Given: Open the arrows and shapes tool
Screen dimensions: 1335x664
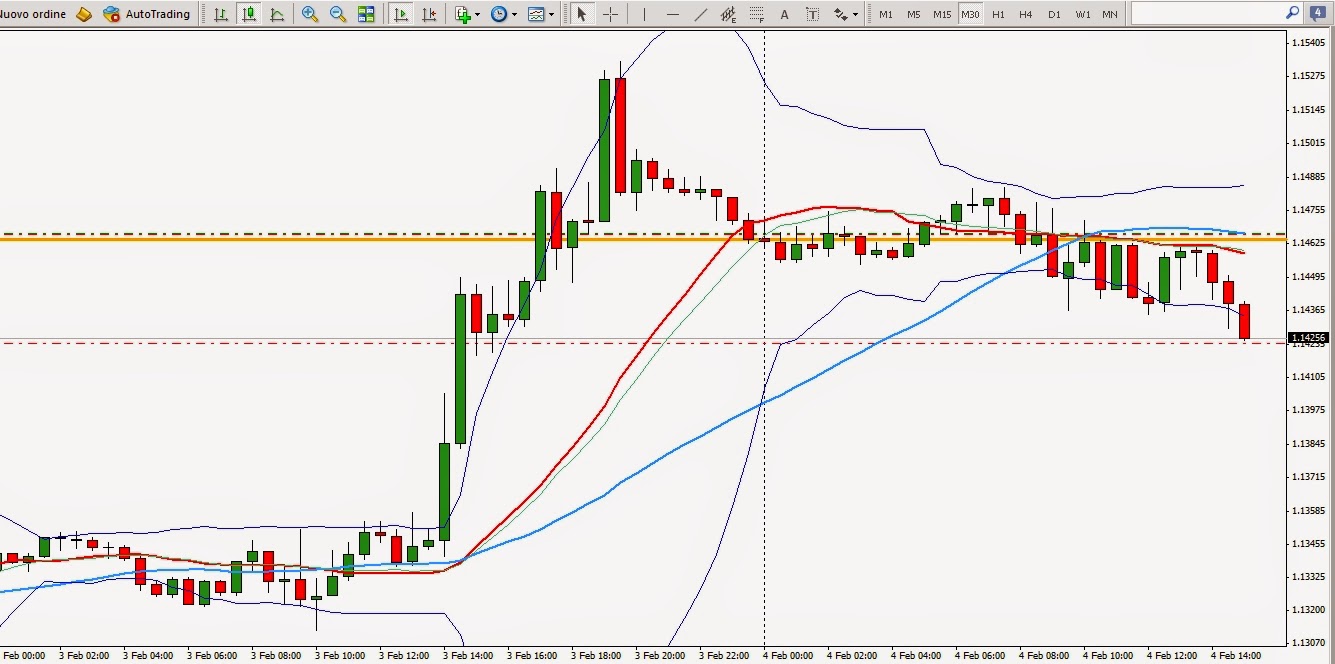Looking at the screenshot, I should pos(840,14).
